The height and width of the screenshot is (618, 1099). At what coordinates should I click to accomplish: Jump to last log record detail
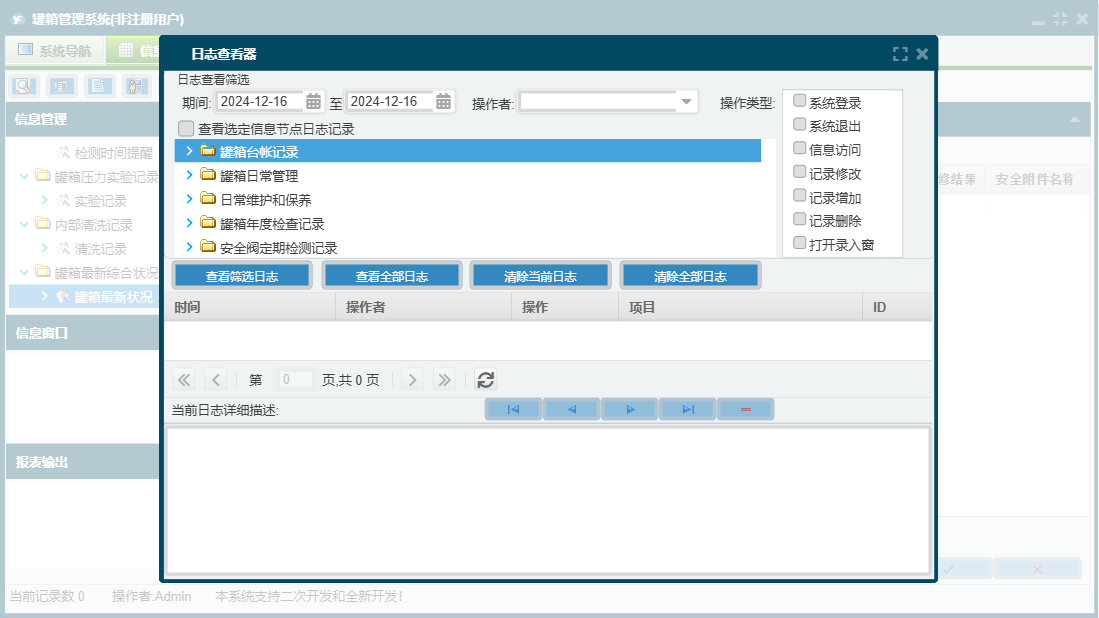pos(688,409)
